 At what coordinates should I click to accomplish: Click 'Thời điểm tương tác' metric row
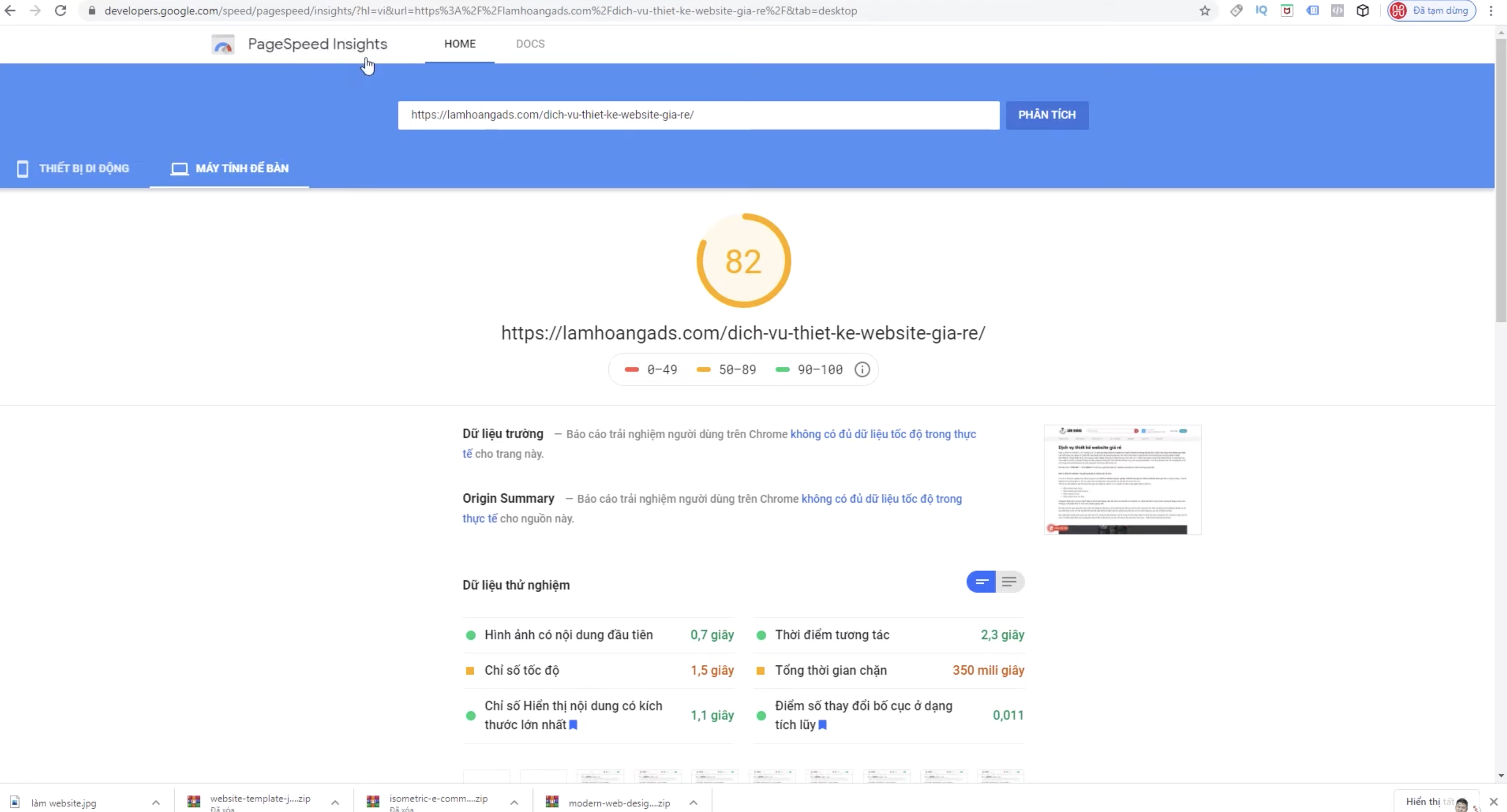click(x=889, y=635)
